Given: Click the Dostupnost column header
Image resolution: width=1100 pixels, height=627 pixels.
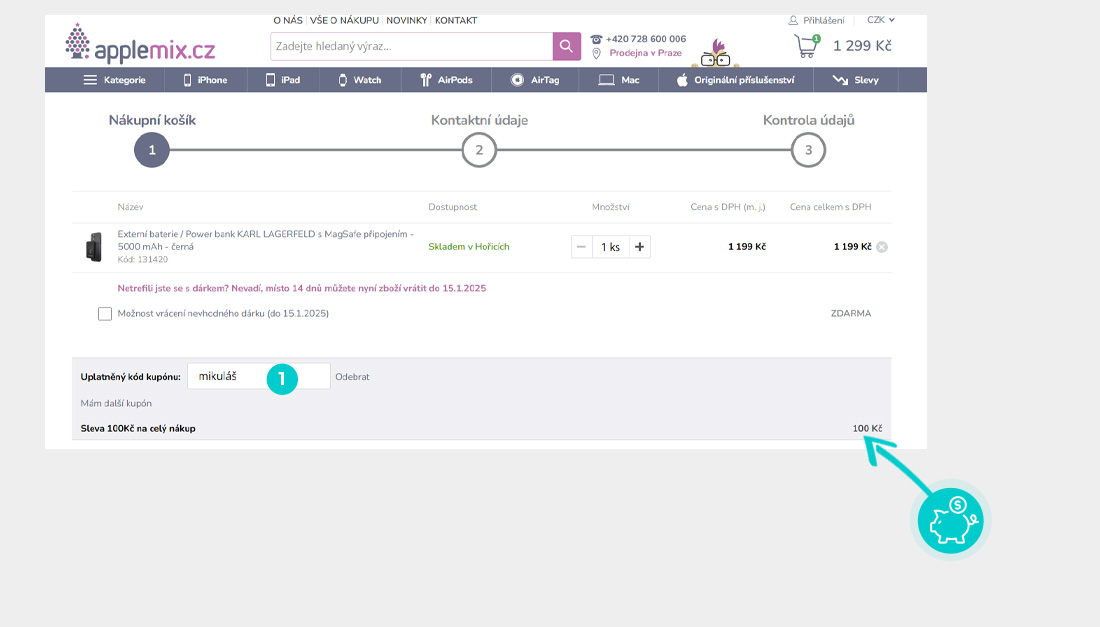Looking at the screenshot, I should pos(452,207).
